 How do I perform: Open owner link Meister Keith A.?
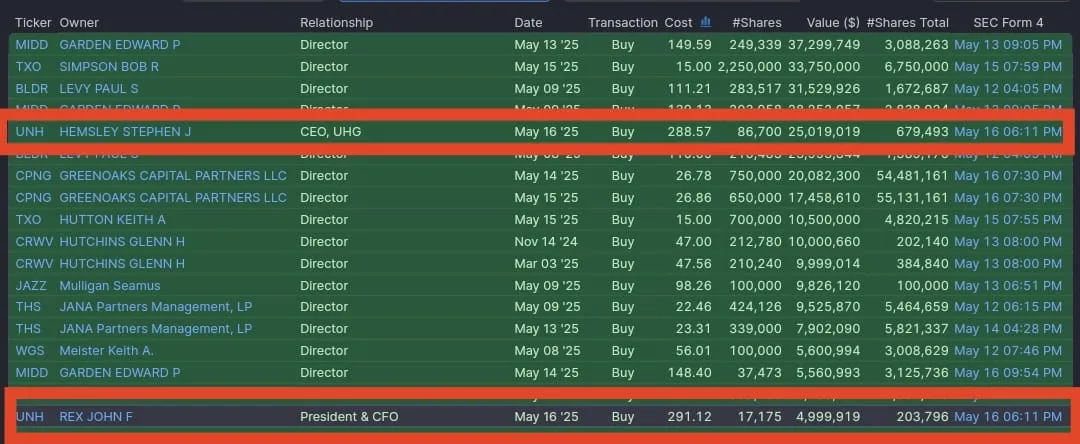click(x=107, y=350)
